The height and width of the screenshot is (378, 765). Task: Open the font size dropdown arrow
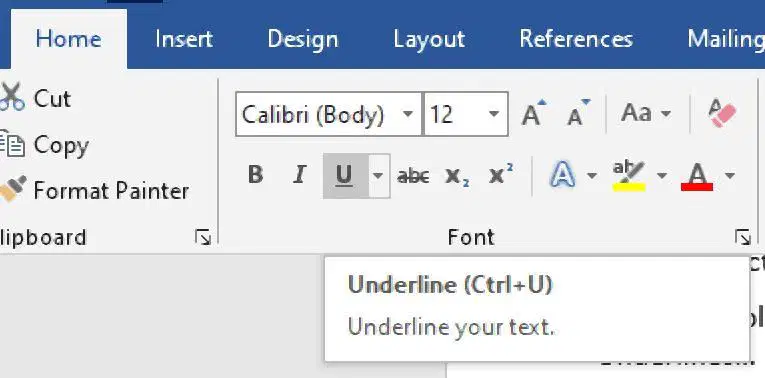[x=494, y=114]
